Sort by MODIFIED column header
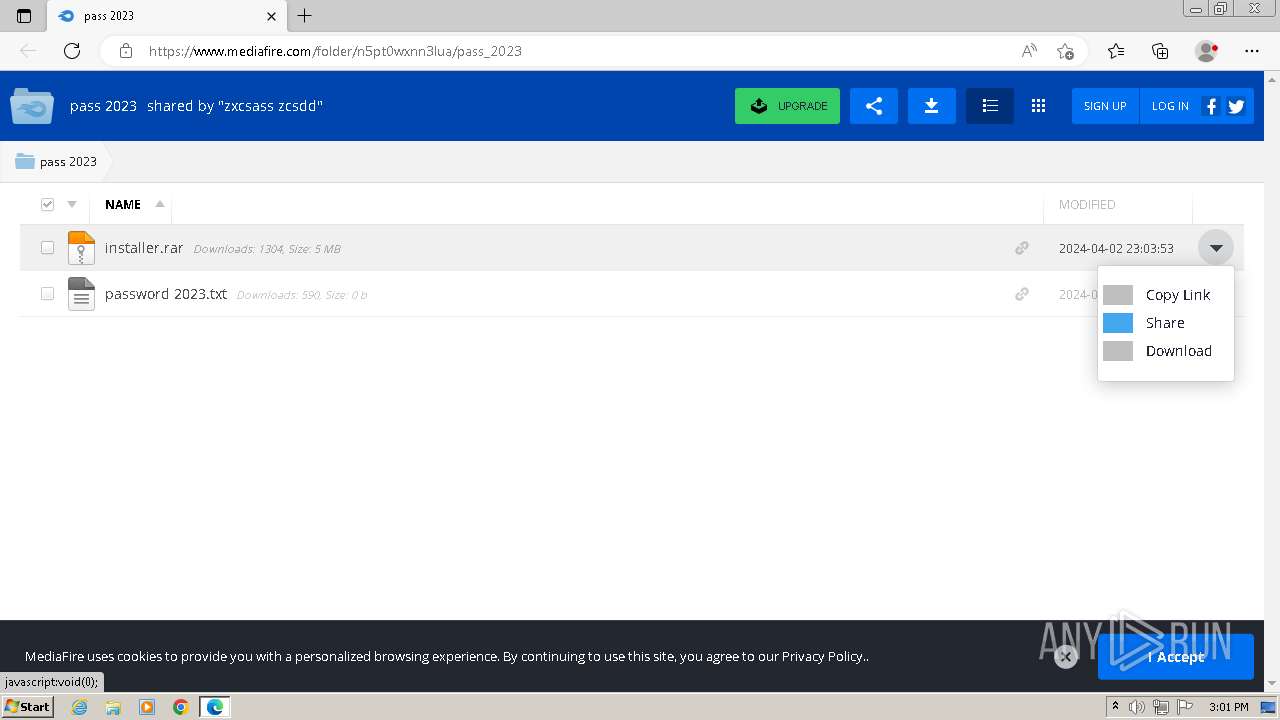The height and width of the screenshot is (720, 1280). click(1087, 204)
